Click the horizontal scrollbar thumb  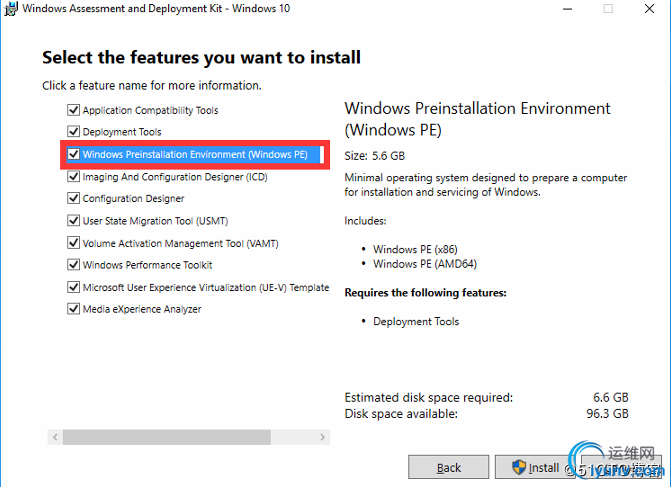point(166,437)
